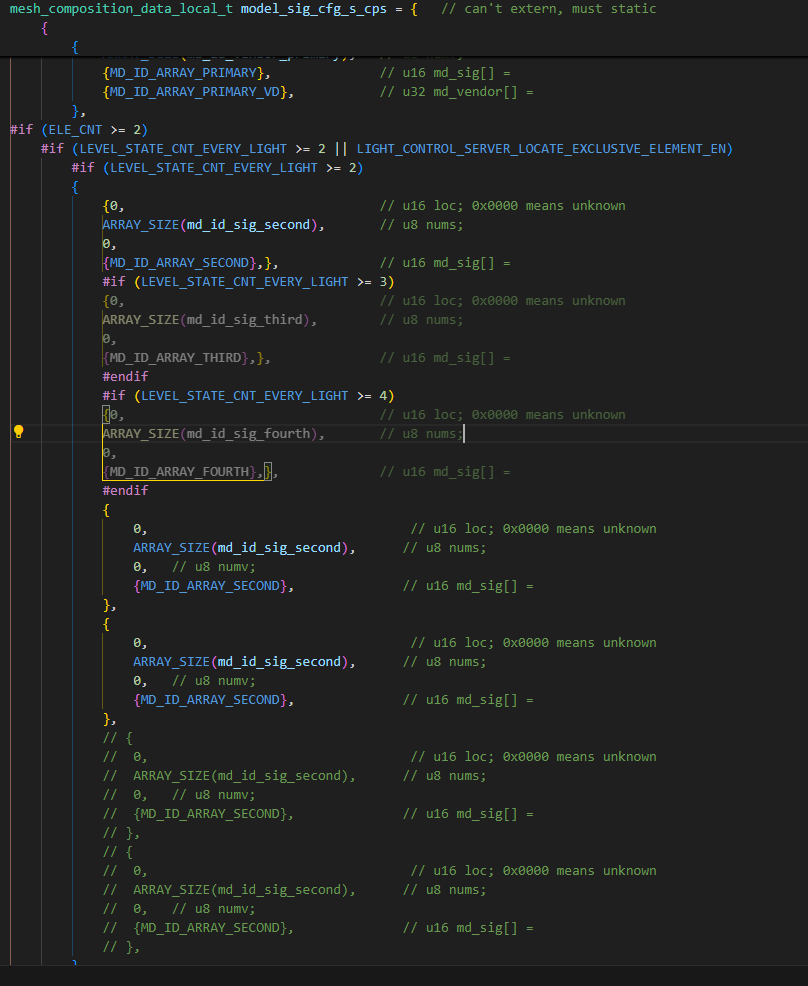
Task: Click the ">= 3" LEVEL_STATE_CNT_EVERY_LIGHT condition line
Action: coord(248,282)
